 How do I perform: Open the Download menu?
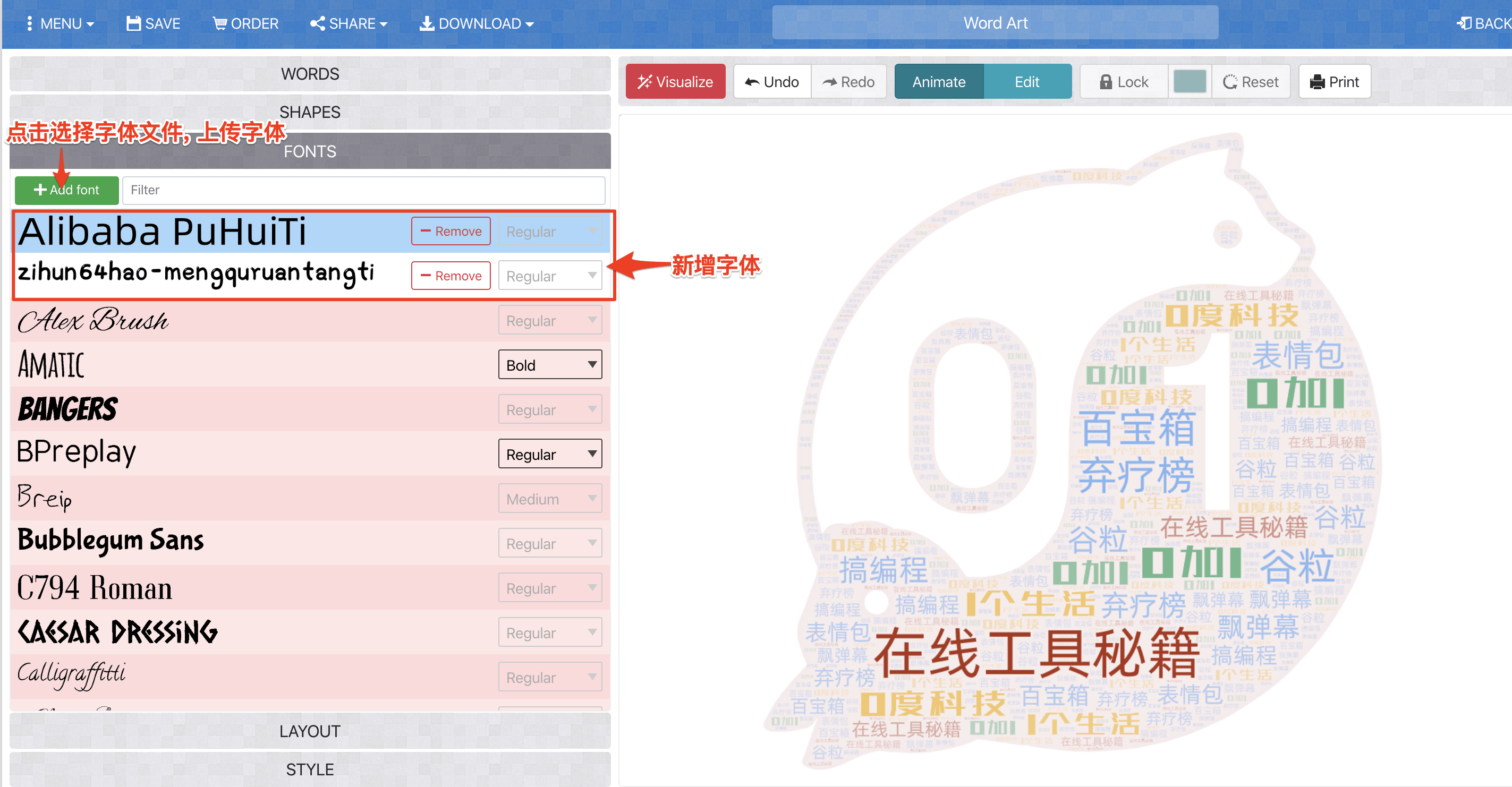[x=476, y=23]
